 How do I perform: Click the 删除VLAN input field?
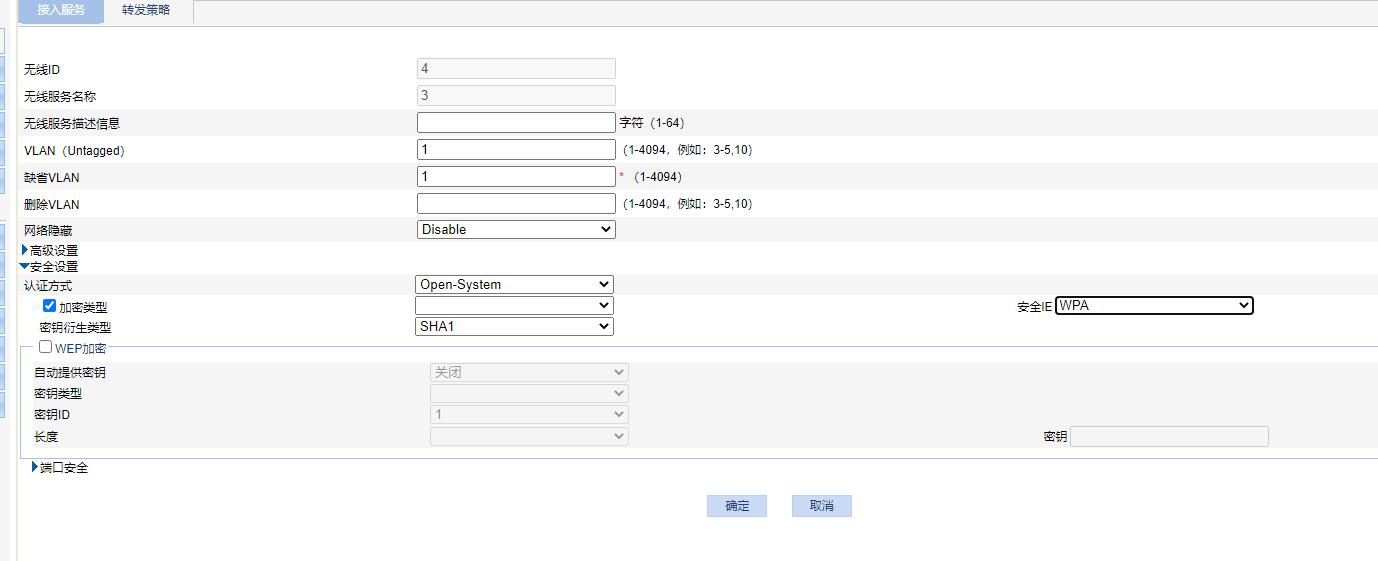pos(516,204)
